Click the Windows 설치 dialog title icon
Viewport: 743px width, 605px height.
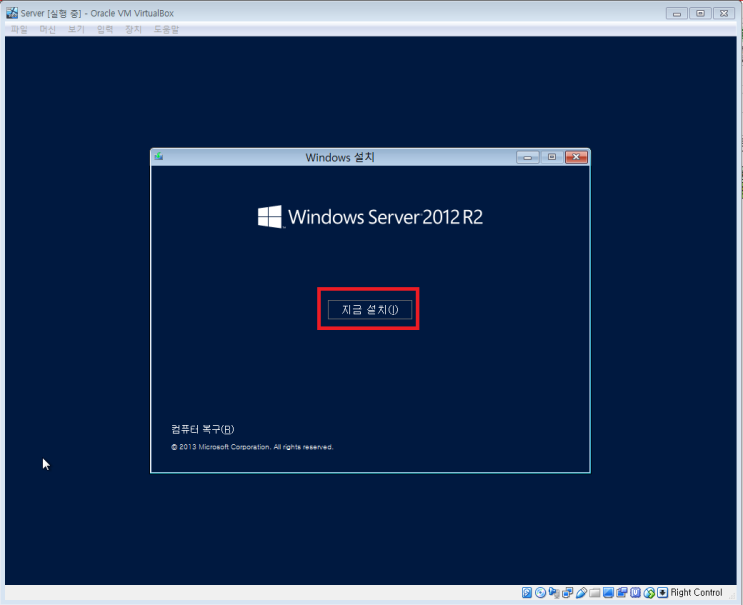coord(159,156)
